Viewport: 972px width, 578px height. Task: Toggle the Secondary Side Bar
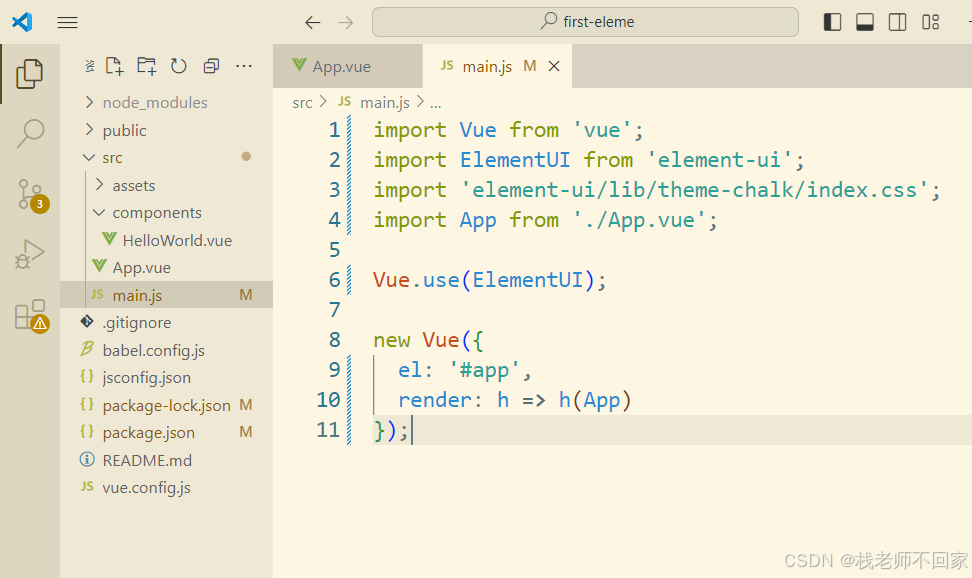pyautogui.click(x=896, y=20)
